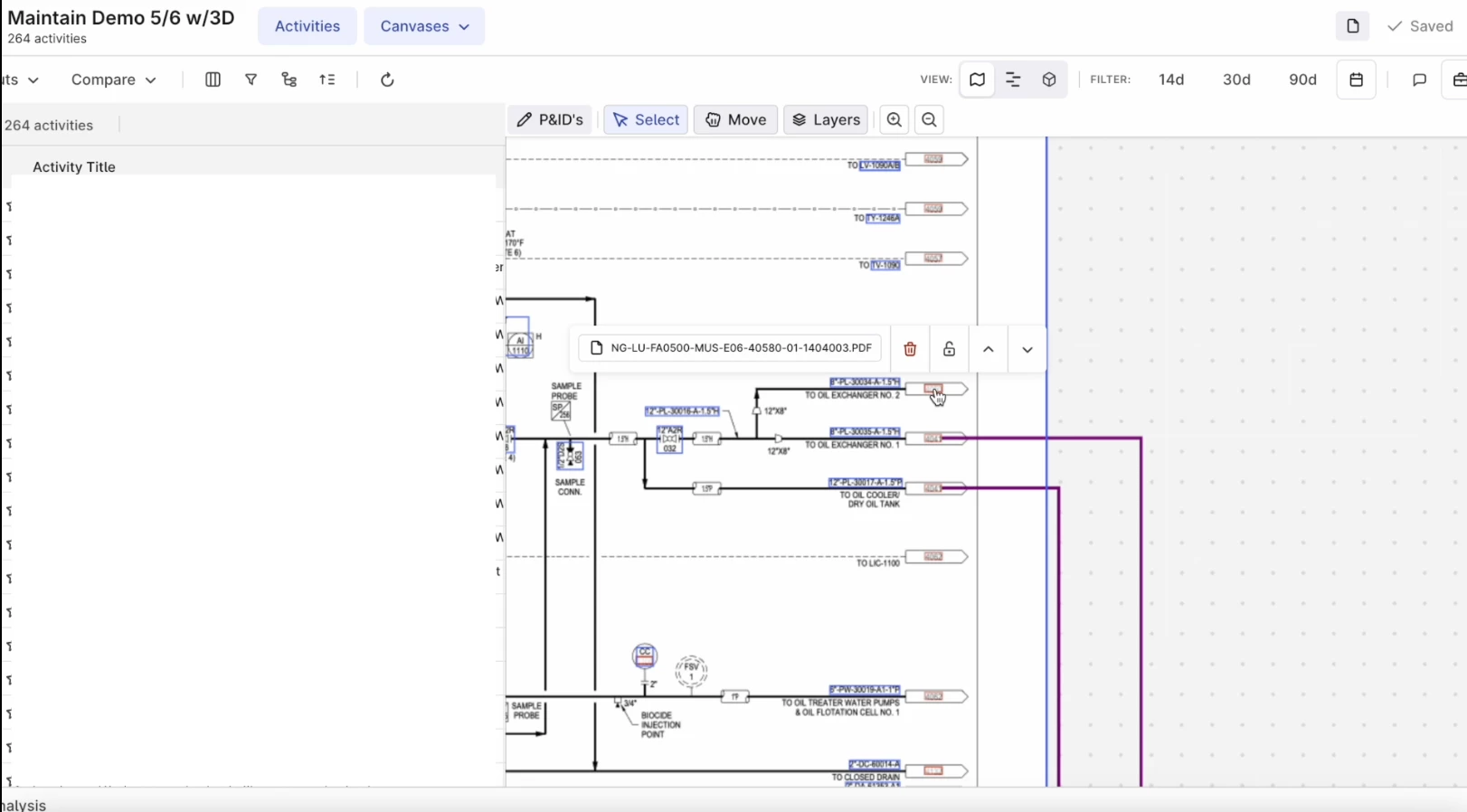Click the columns layout icon
1467x812 pixels.
point(213,80)
